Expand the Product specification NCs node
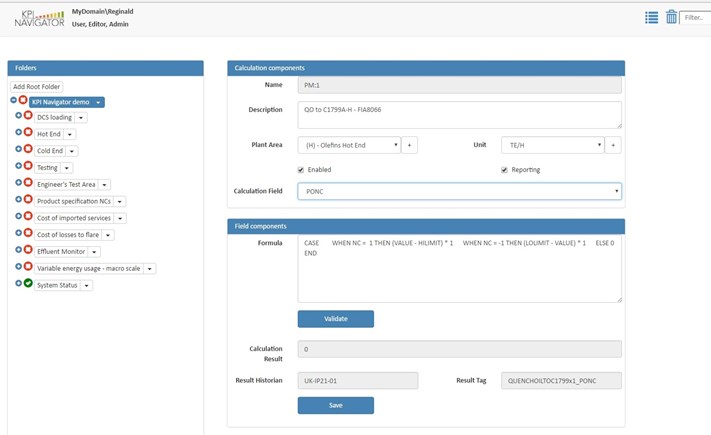This screenshot has width=711, height=435. 19,199
